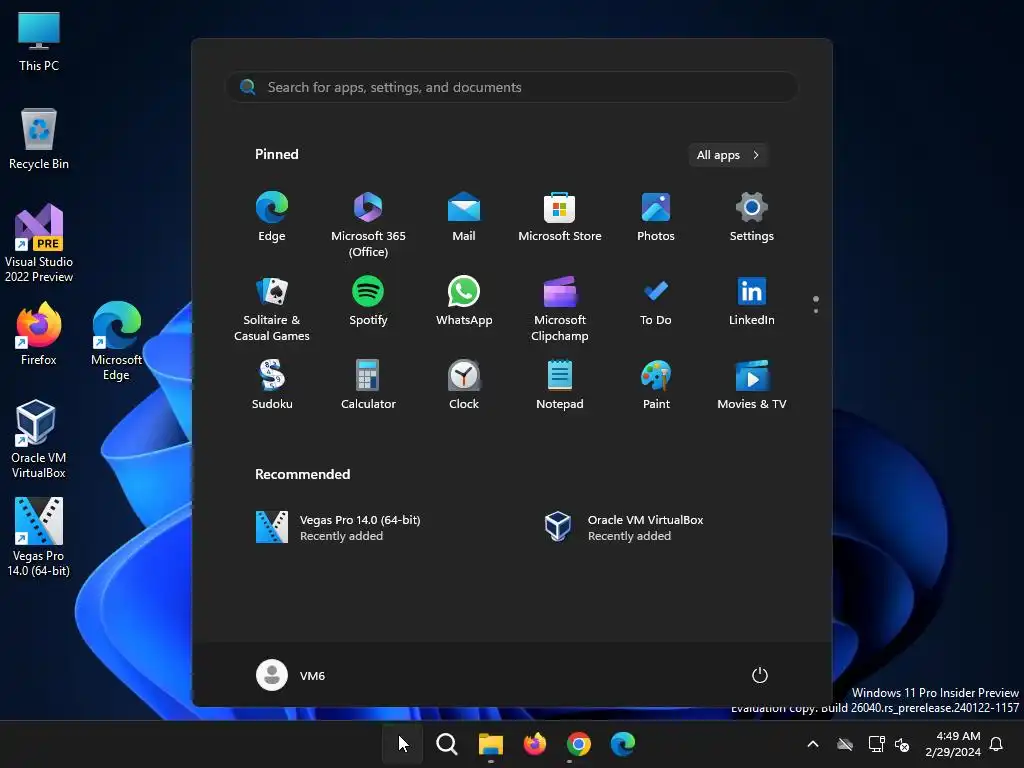
Task: Open WhatsApp pinned app
Action: click(464, 301)
